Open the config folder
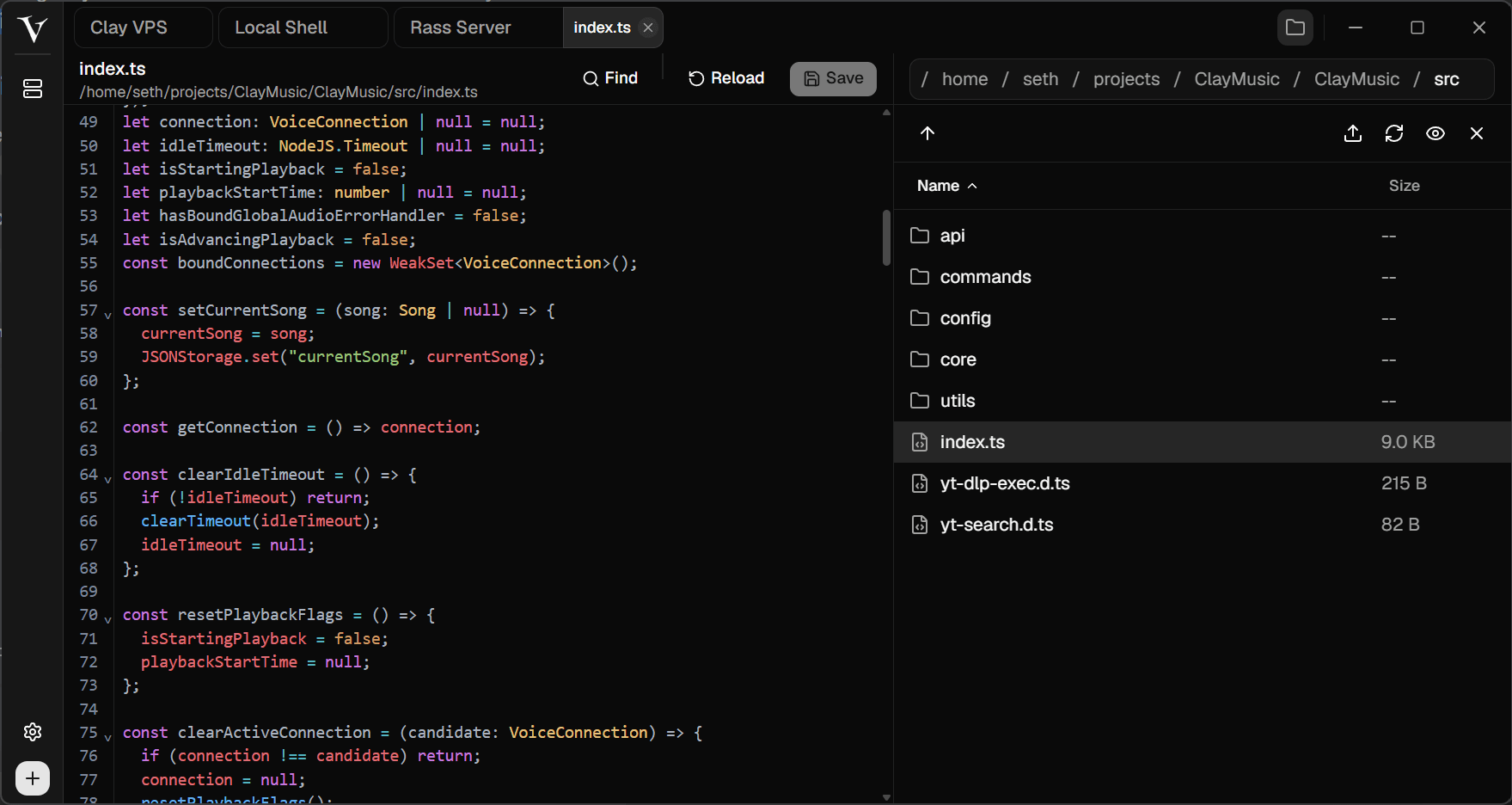Viewport: 1512px width, 805px height. pyautogui.click(x=1203, y=318)
